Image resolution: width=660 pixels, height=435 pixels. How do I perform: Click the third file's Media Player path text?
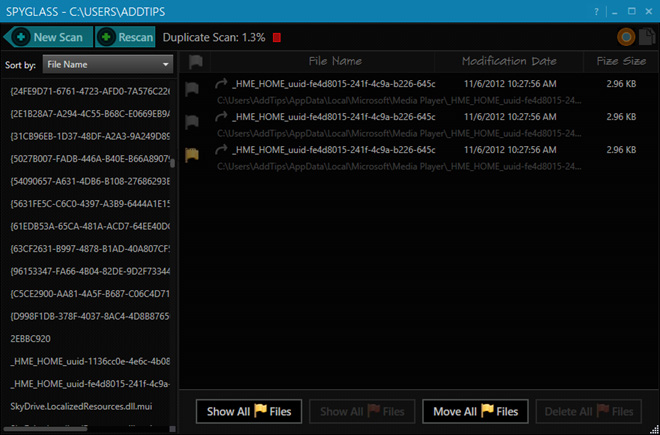coord(399,167)
